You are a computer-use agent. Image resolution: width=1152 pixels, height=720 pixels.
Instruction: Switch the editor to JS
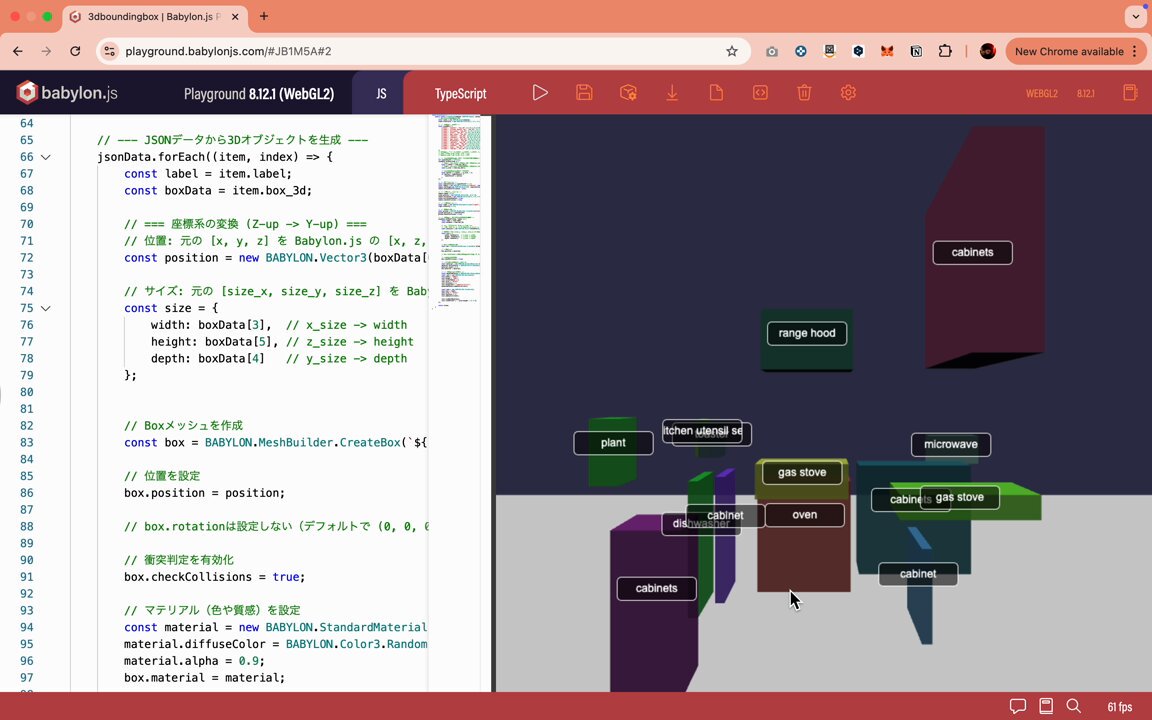tap(381, 93)
